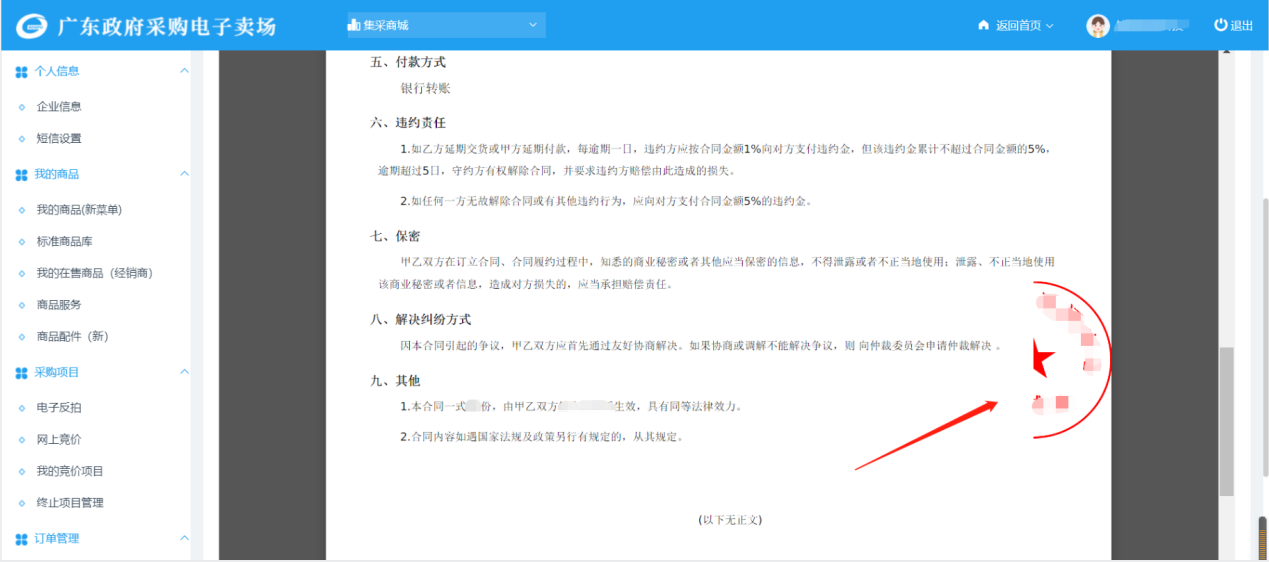Click the 八、解决纠纷方式 heading
Screen dimensions: 1269x562
[x=421, y=319]
